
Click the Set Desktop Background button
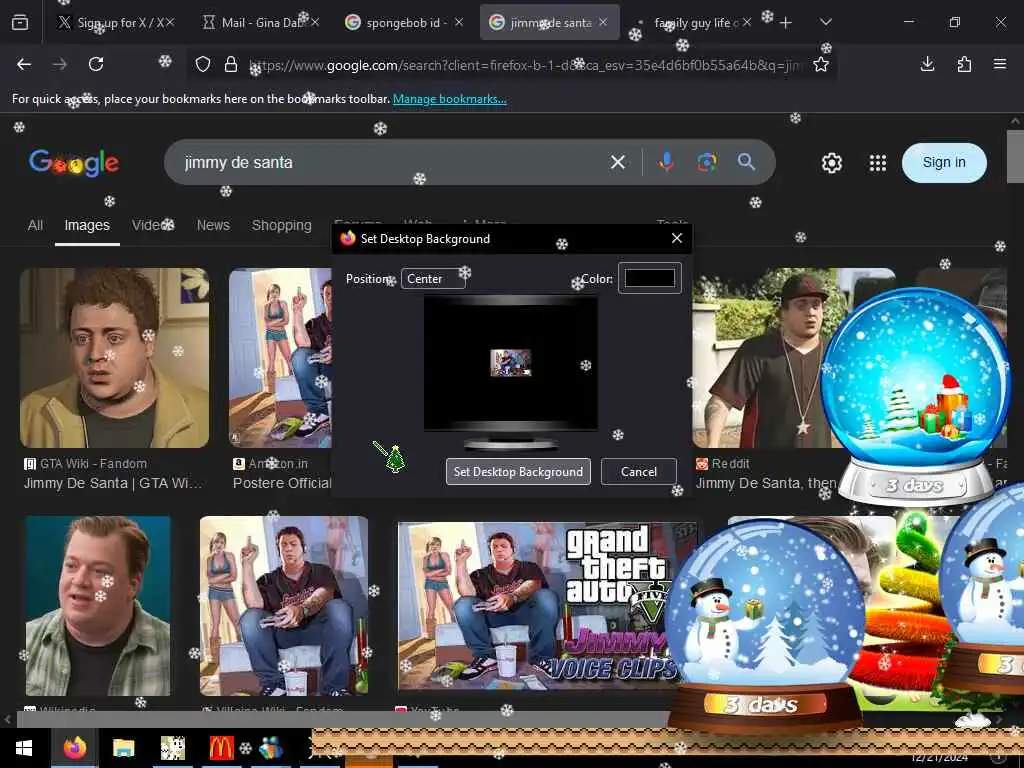(x=518, y=472)
